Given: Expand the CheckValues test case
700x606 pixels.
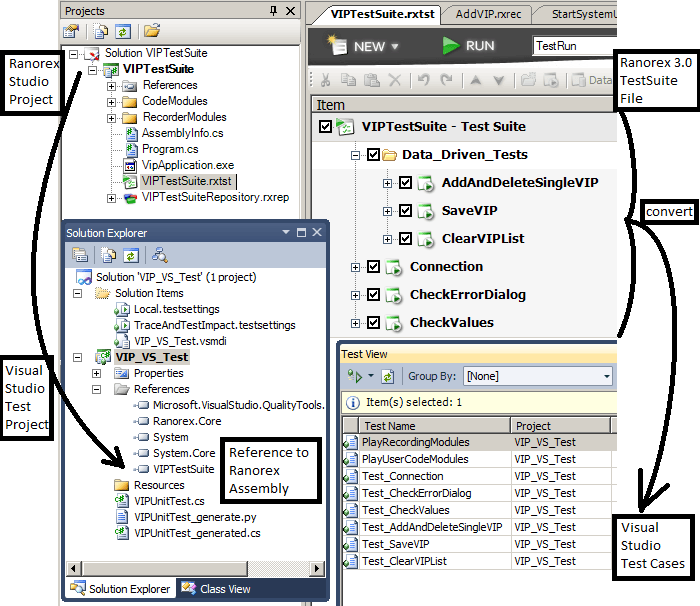Looking at the screenshot, I should tap(355, 323).
